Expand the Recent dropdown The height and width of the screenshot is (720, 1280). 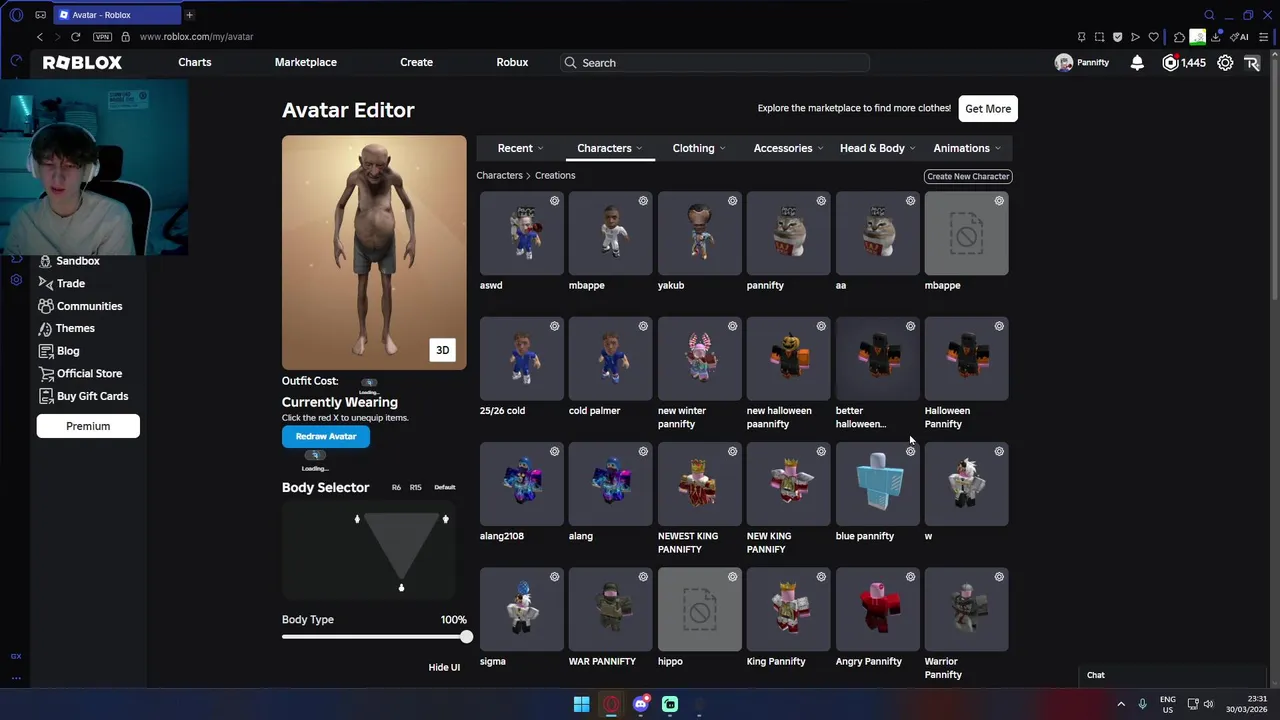tap(520, 148)
